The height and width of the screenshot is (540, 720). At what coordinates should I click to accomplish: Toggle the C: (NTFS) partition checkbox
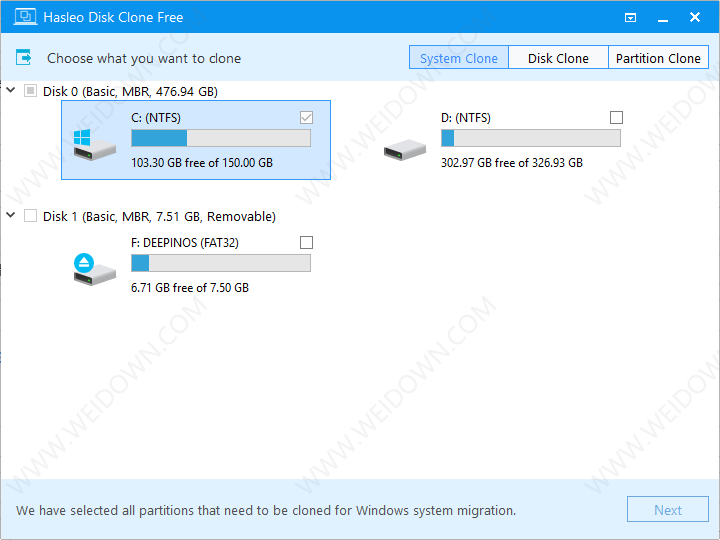[x=306, y=118]
